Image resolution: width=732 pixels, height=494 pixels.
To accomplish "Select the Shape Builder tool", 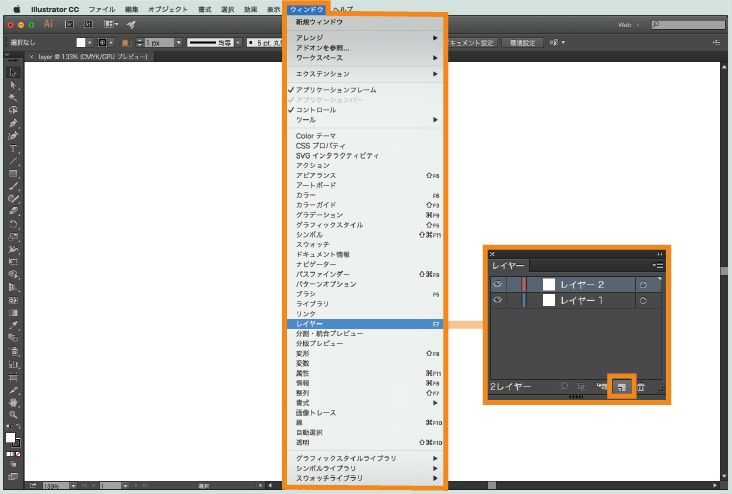I will pyautogui.click(x=13, y=275).
